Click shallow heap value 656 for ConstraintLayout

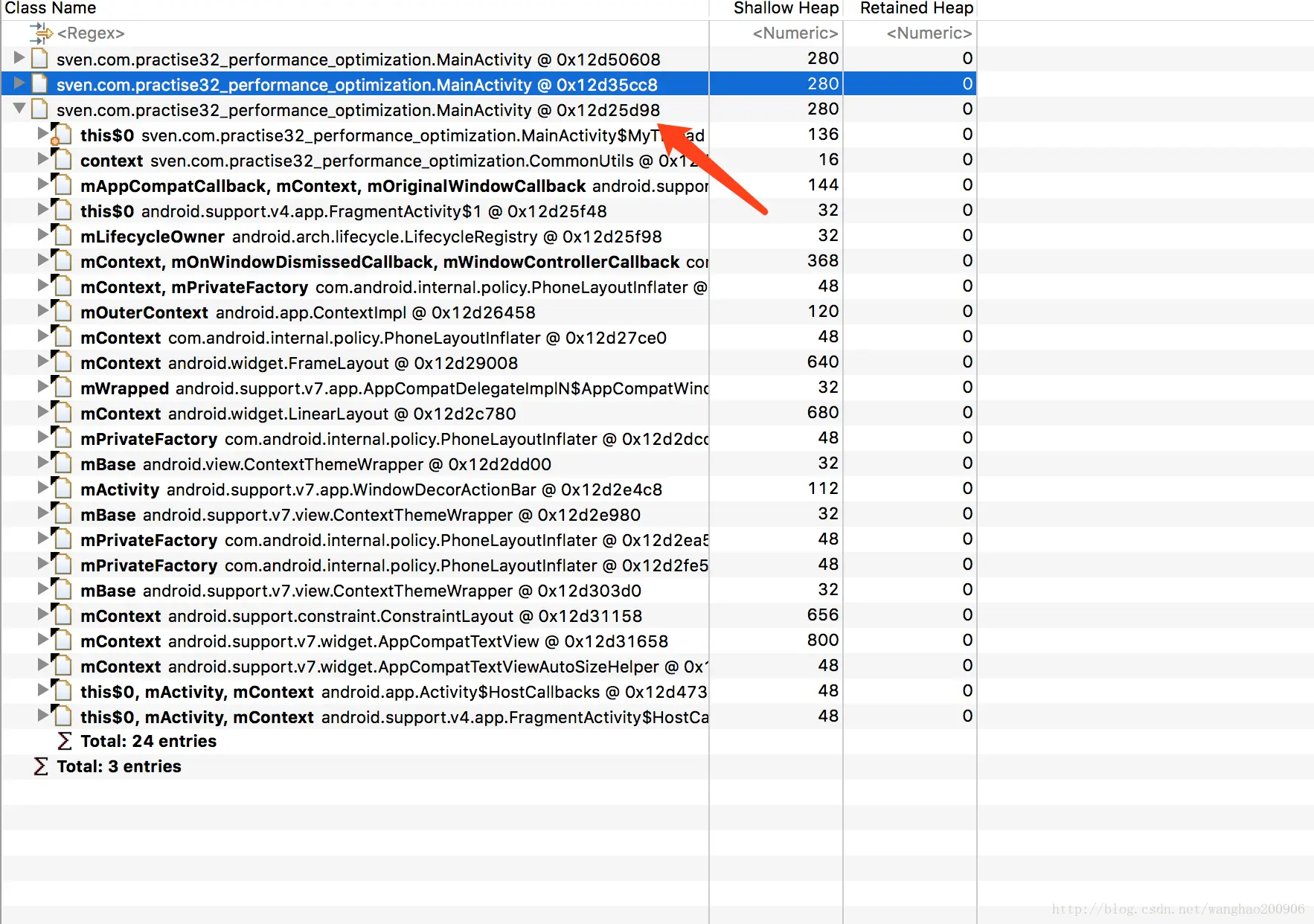click(823, 615)
